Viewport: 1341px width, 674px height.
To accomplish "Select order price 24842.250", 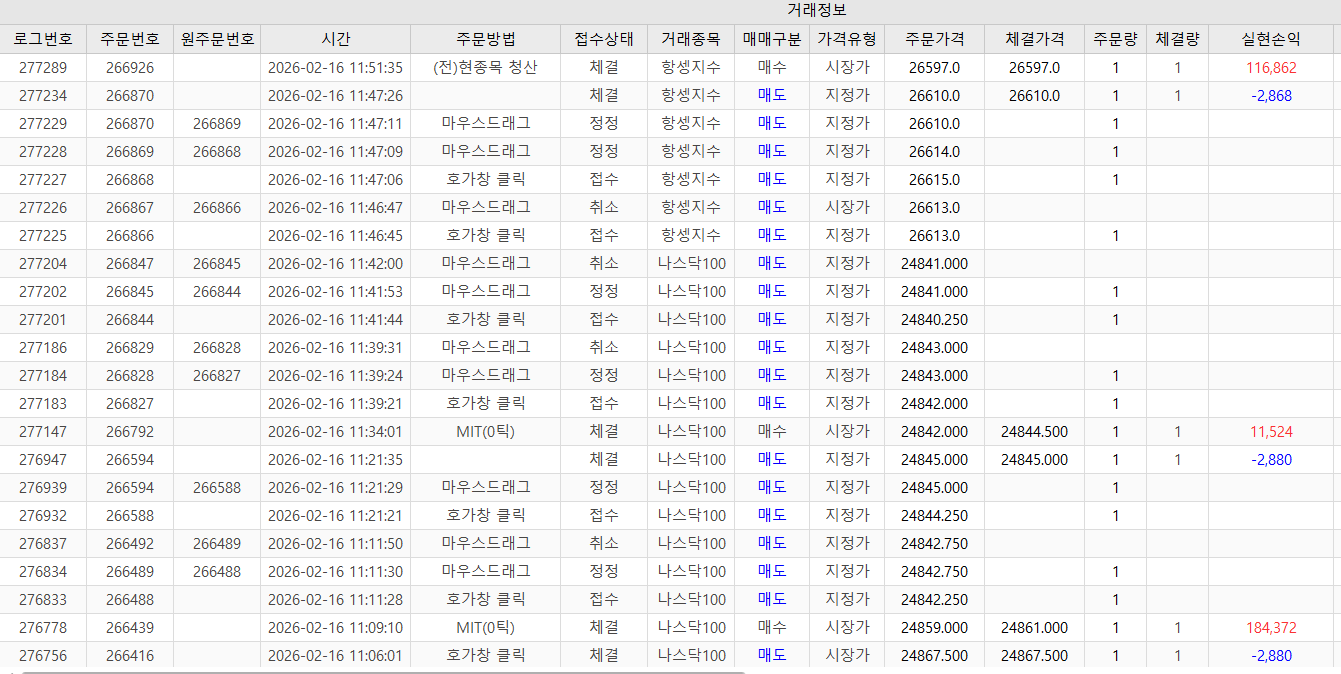I will click(x=935, y=600).
